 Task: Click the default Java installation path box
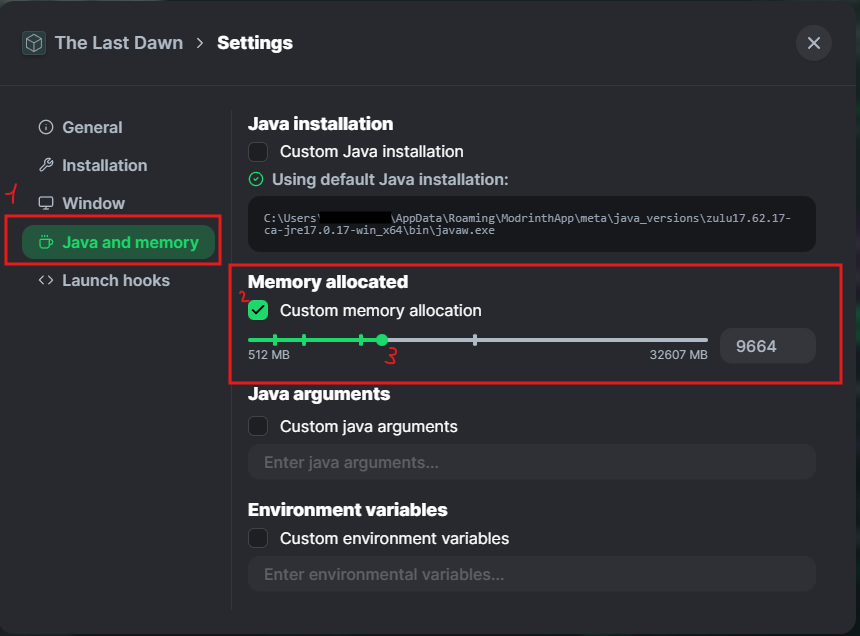531,224
